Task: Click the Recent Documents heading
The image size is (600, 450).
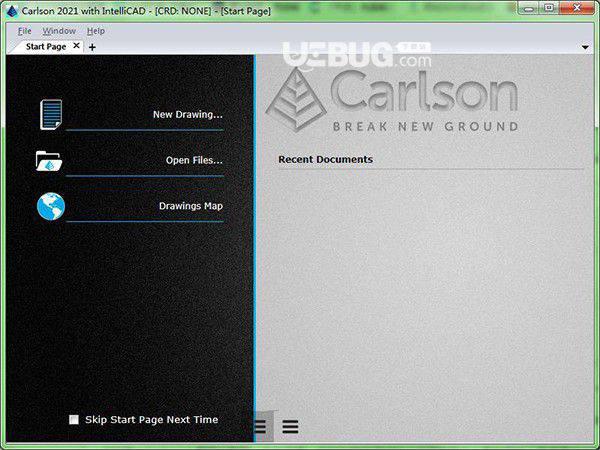Action: (x=325, y=160)
